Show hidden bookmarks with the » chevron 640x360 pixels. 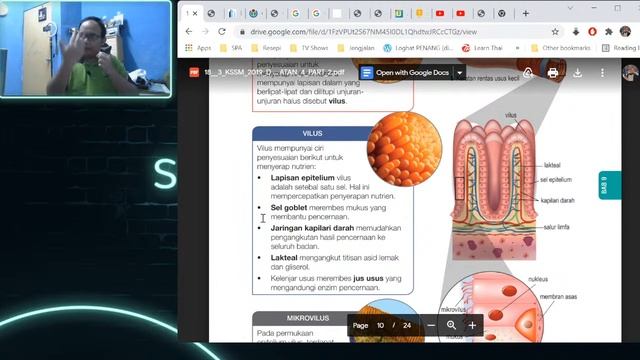(x=517, y=48)
